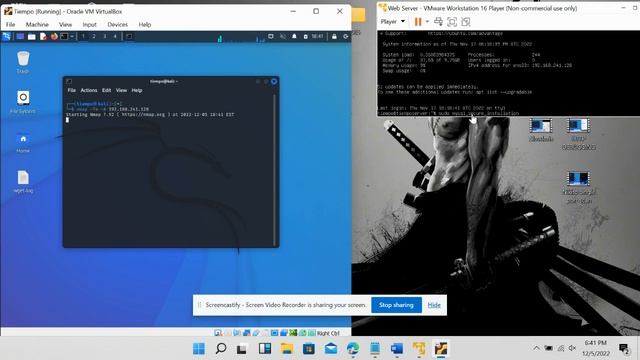Open File Explorer from the taskbar

287,349
